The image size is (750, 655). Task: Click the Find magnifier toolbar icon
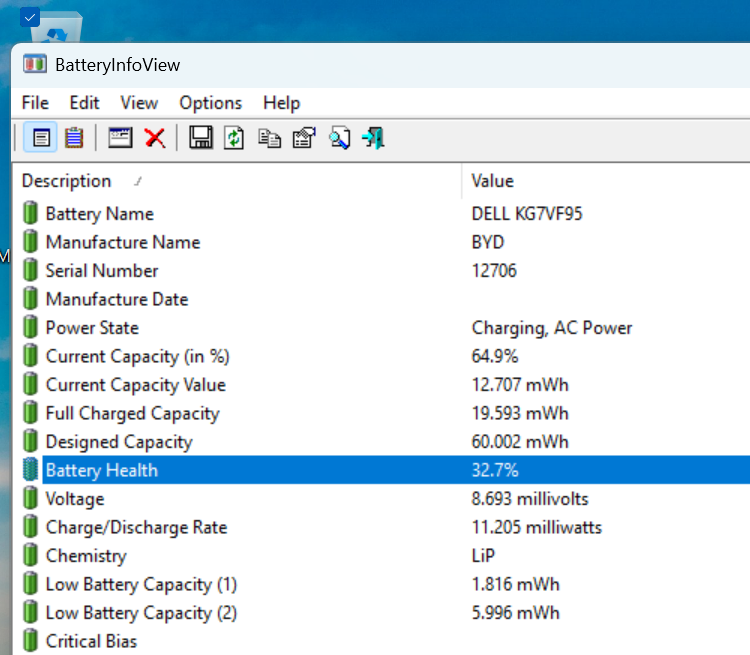340,138
